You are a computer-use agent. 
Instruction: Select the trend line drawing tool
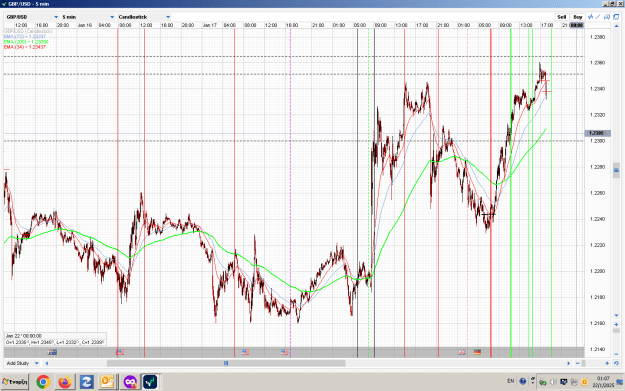[598, 17]
